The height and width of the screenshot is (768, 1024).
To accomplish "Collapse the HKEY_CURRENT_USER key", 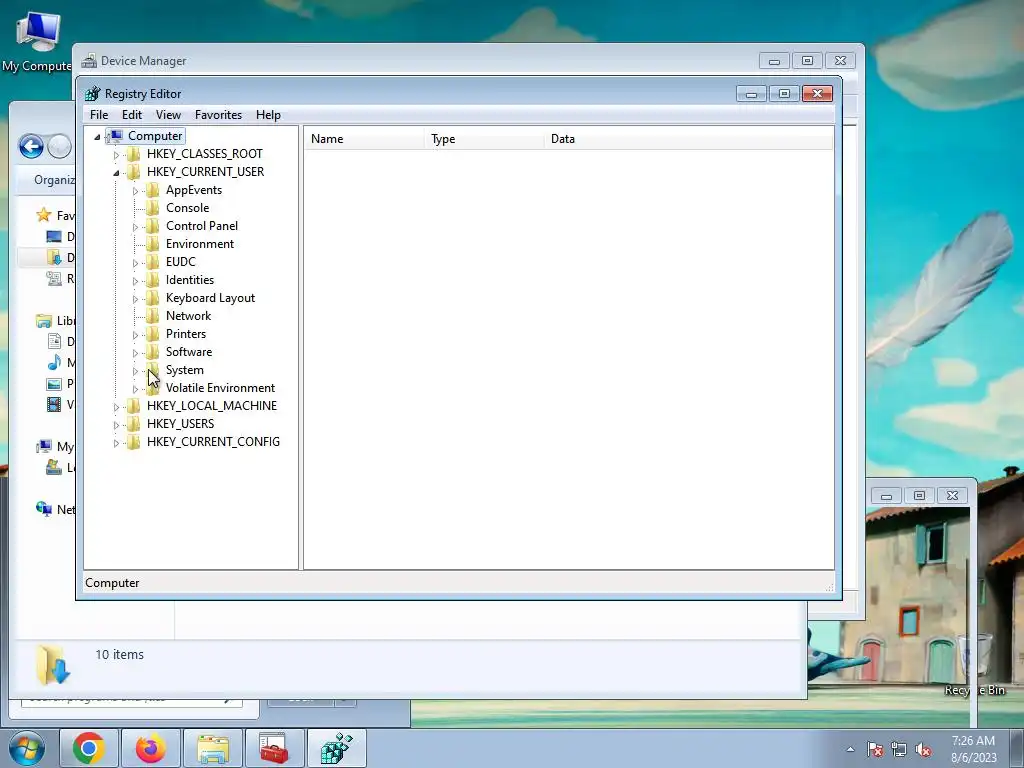I will pyautogui.click(x=116, y=172).
